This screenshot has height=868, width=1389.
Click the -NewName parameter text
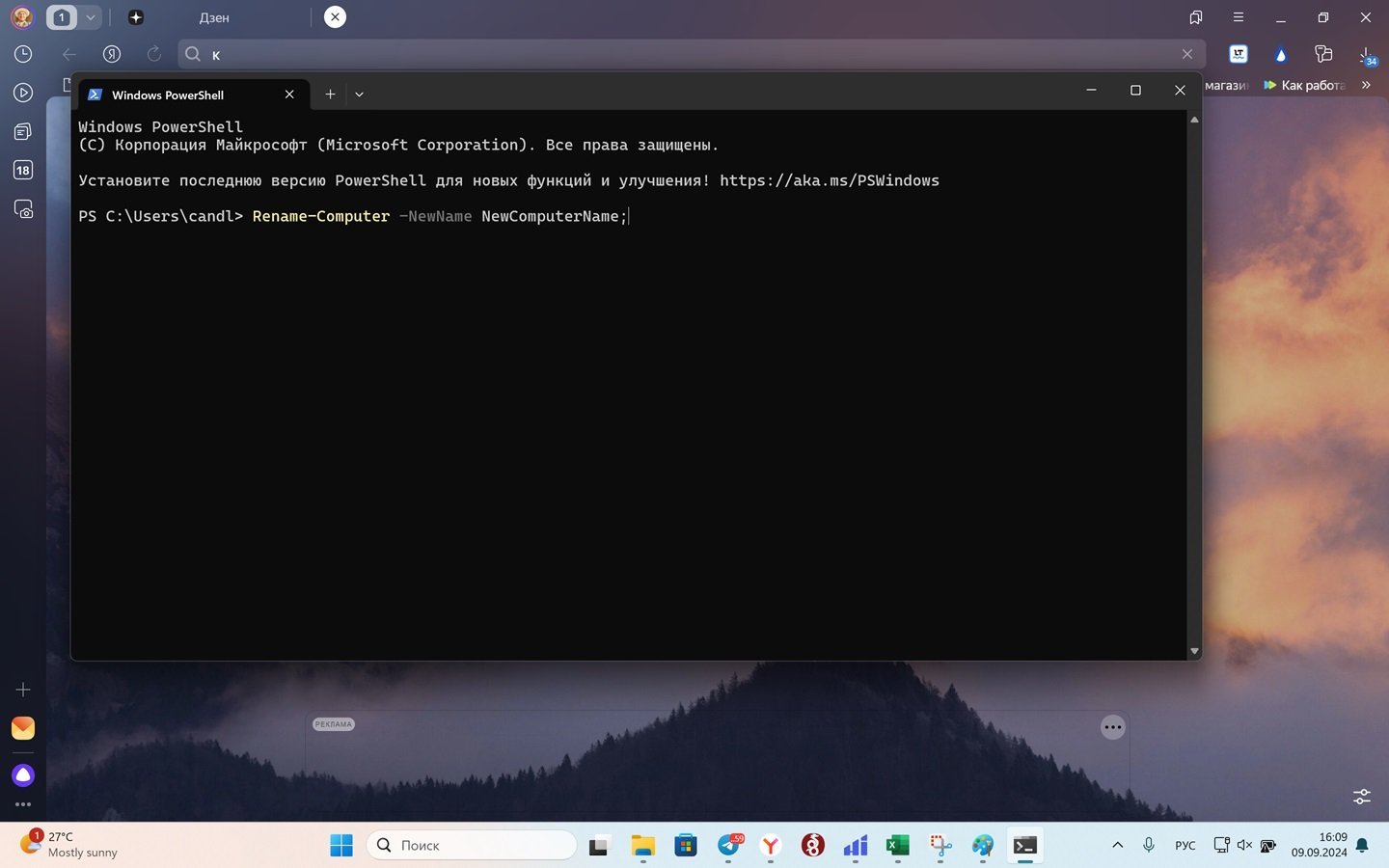[x=435, y=216]
